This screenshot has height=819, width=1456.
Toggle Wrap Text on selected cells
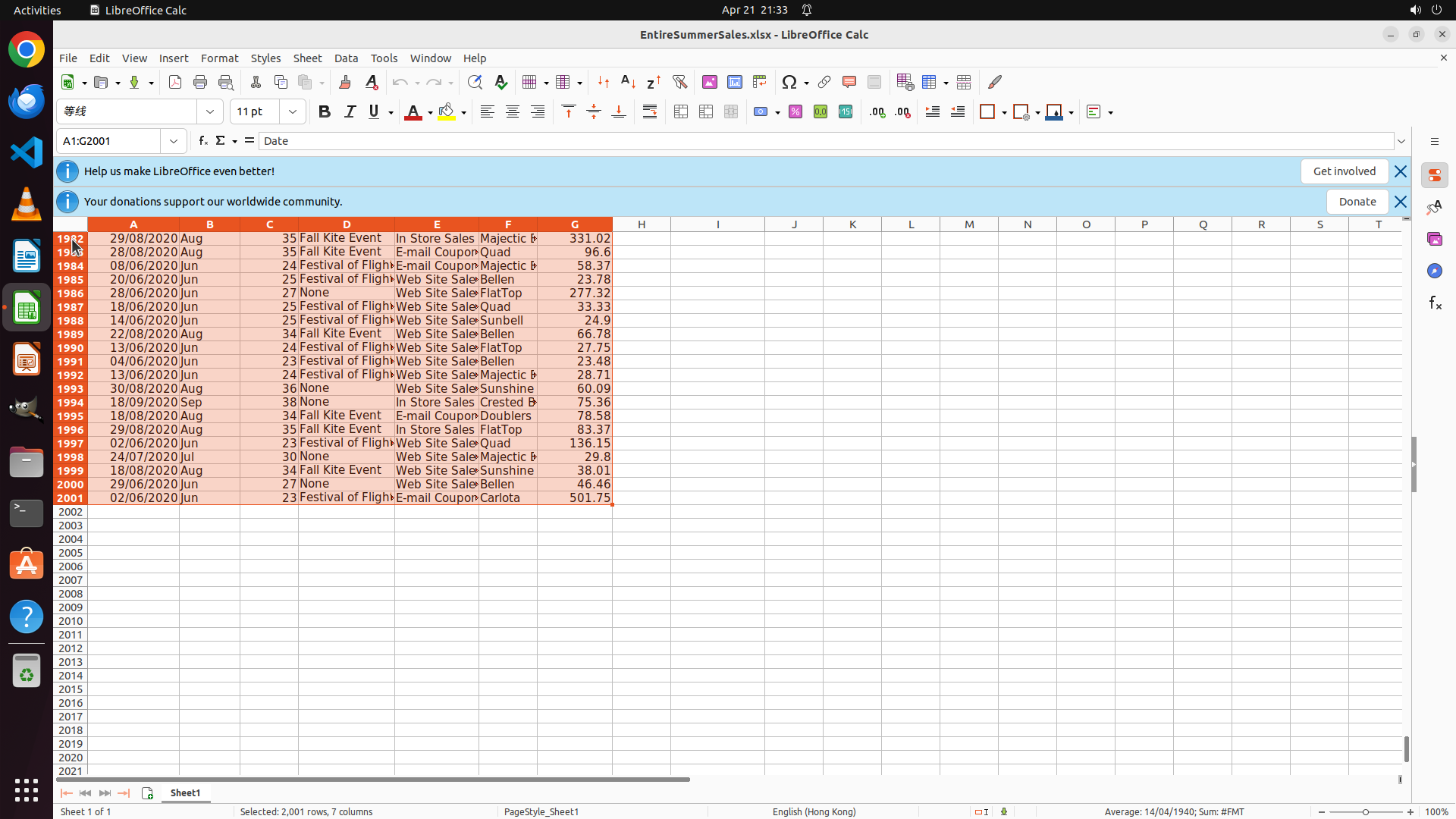650,112
